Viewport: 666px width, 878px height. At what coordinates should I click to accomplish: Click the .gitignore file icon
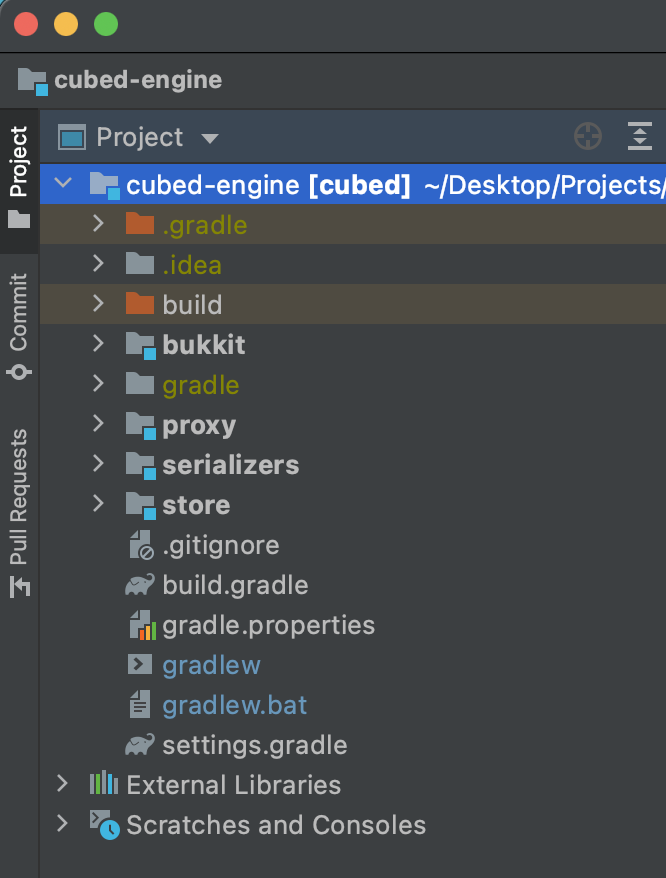tap(140, 545)
